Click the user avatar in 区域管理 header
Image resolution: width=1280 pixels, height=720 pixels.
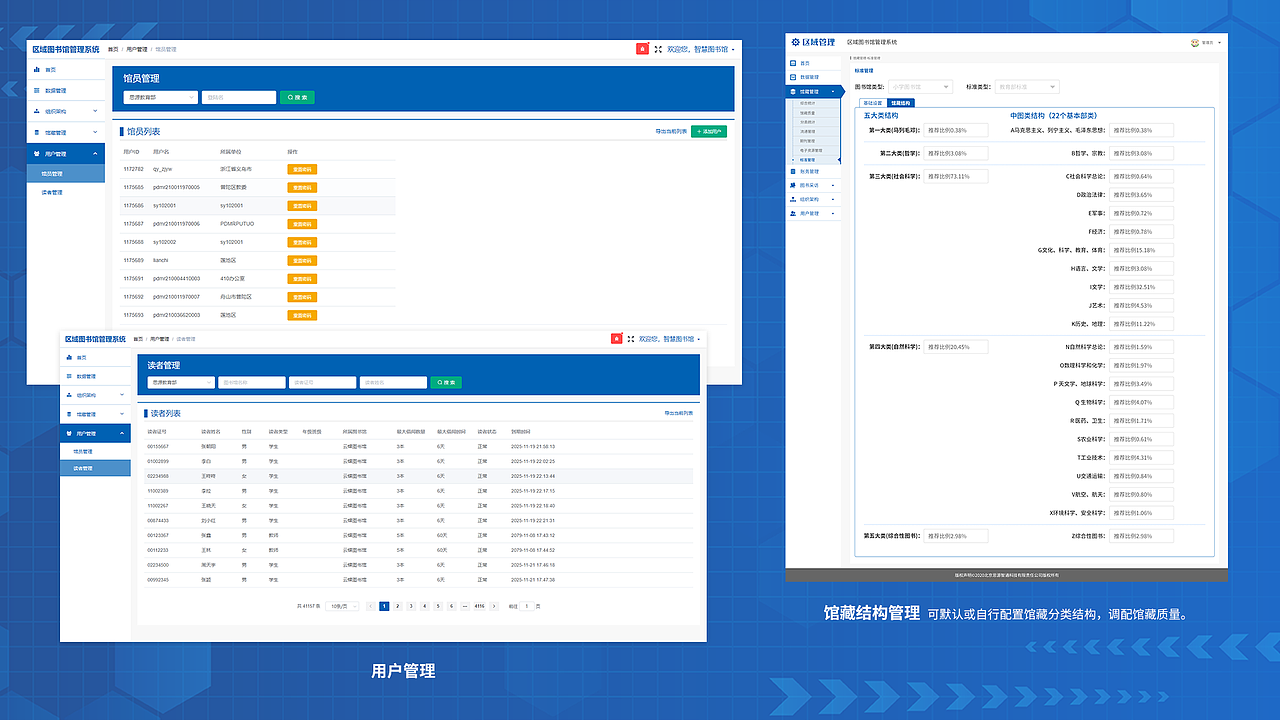pyautogui.click(x=1194, y=43)
